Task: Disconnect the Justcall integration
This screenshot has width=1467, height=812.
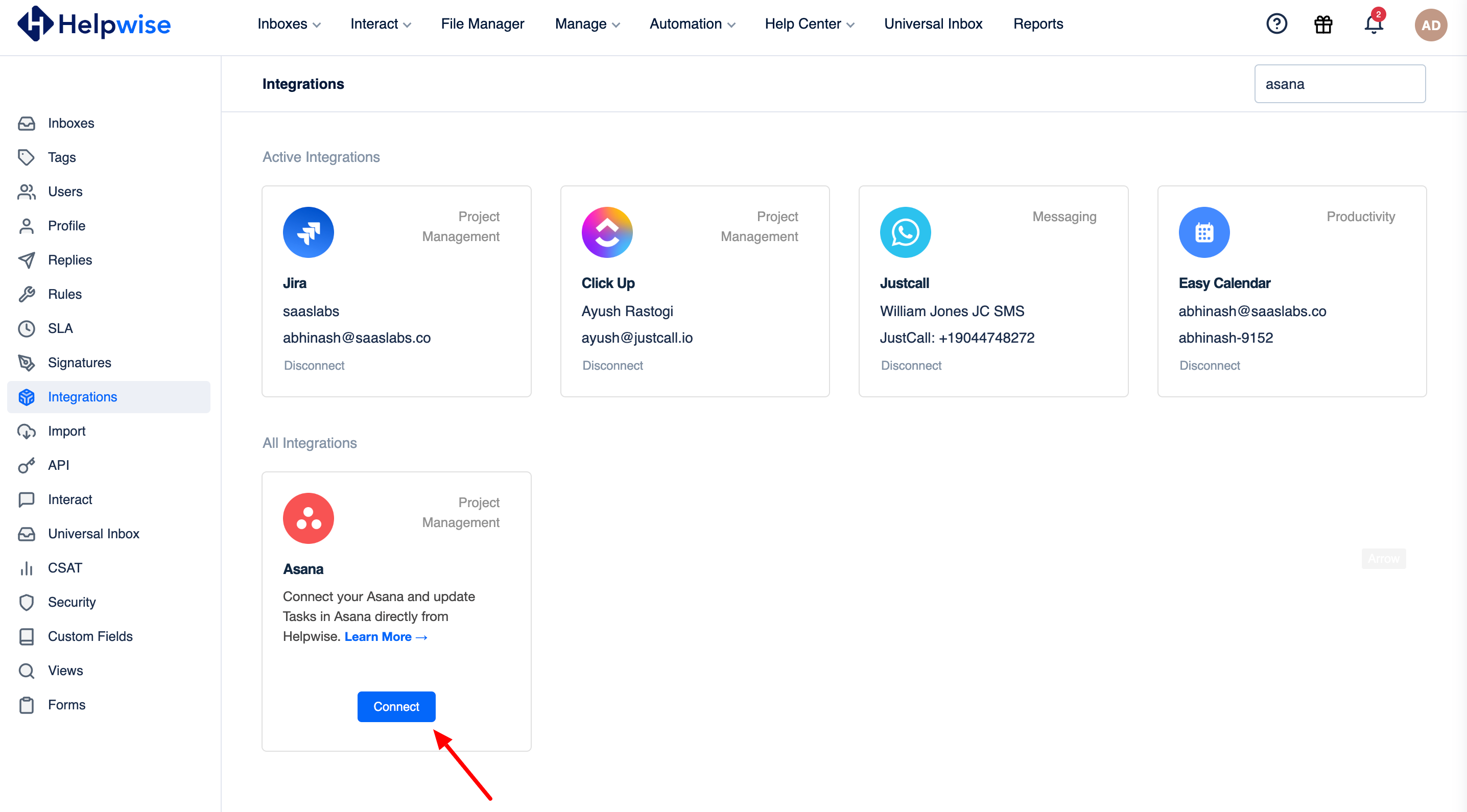Action: 911,365
